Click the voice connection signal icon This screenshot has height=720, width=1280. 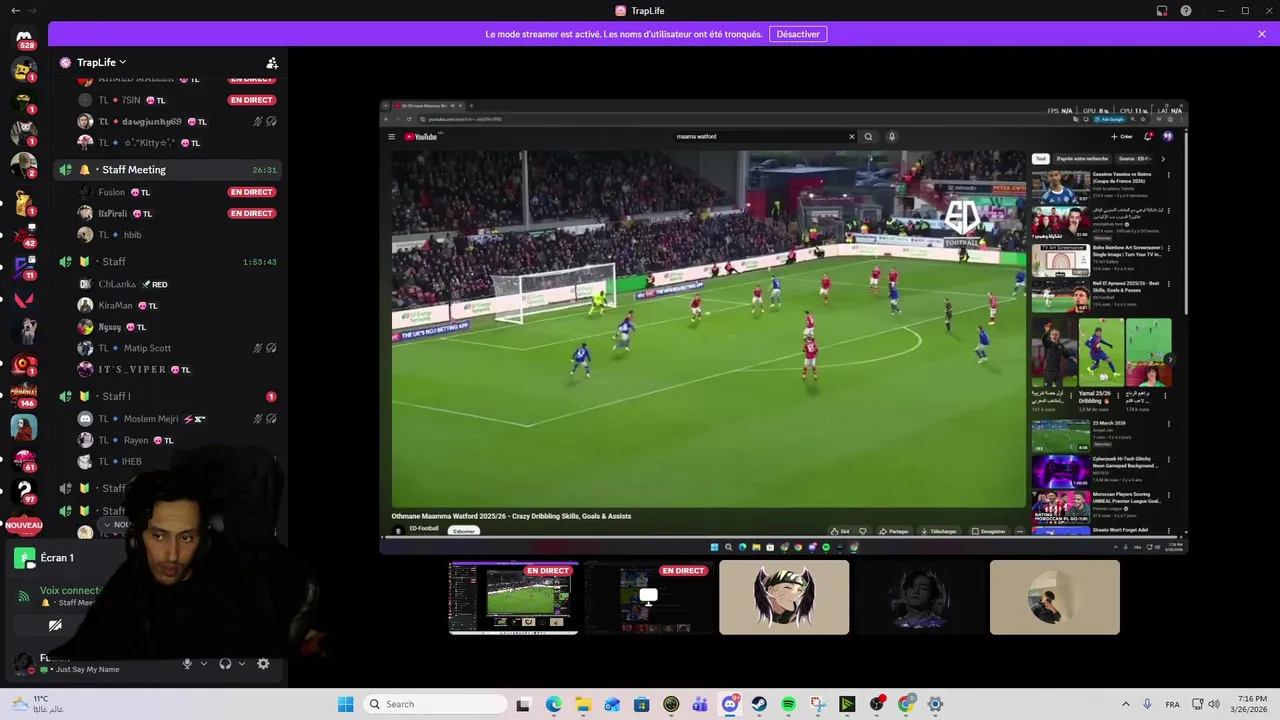pos(24,596)
